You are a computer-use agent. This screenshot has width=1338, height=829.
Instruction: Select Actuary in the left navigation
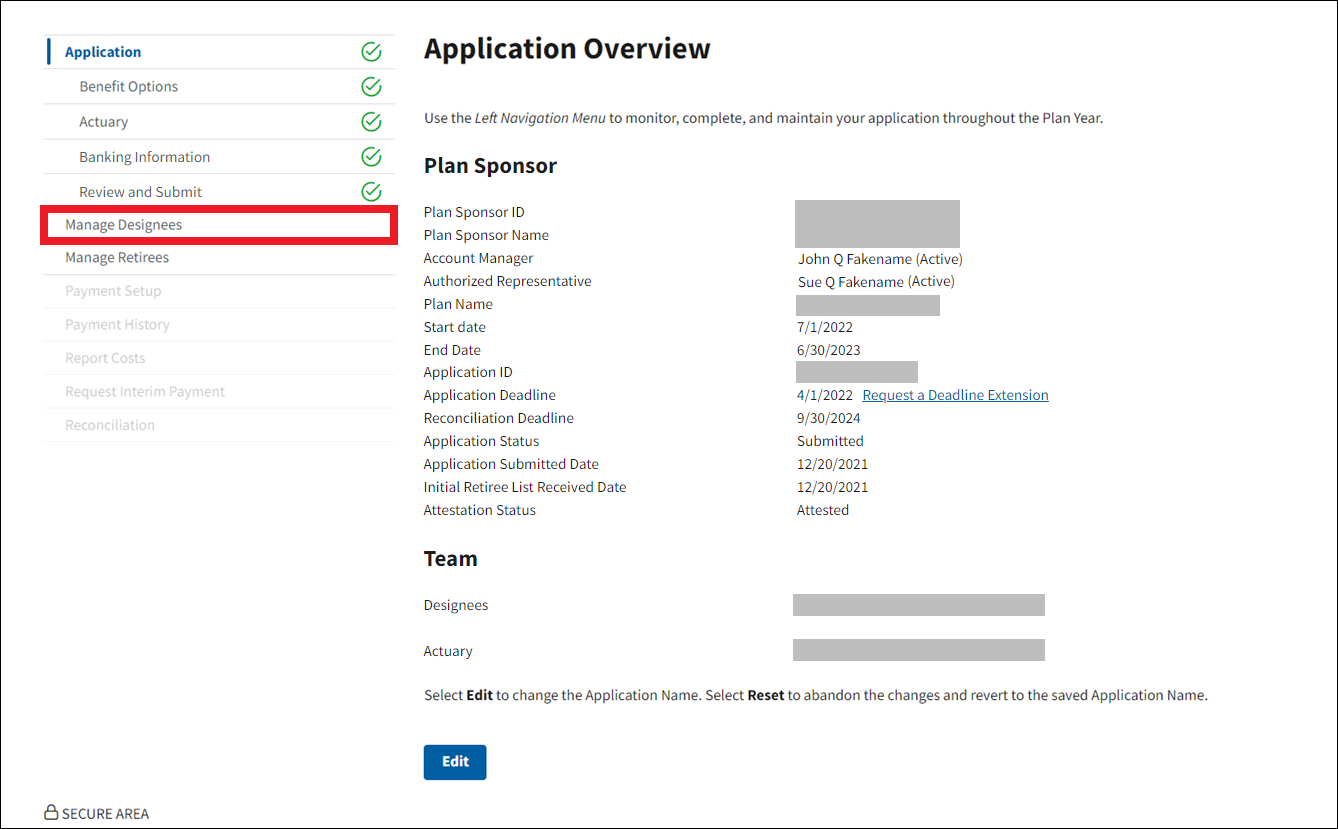point(104,122)
